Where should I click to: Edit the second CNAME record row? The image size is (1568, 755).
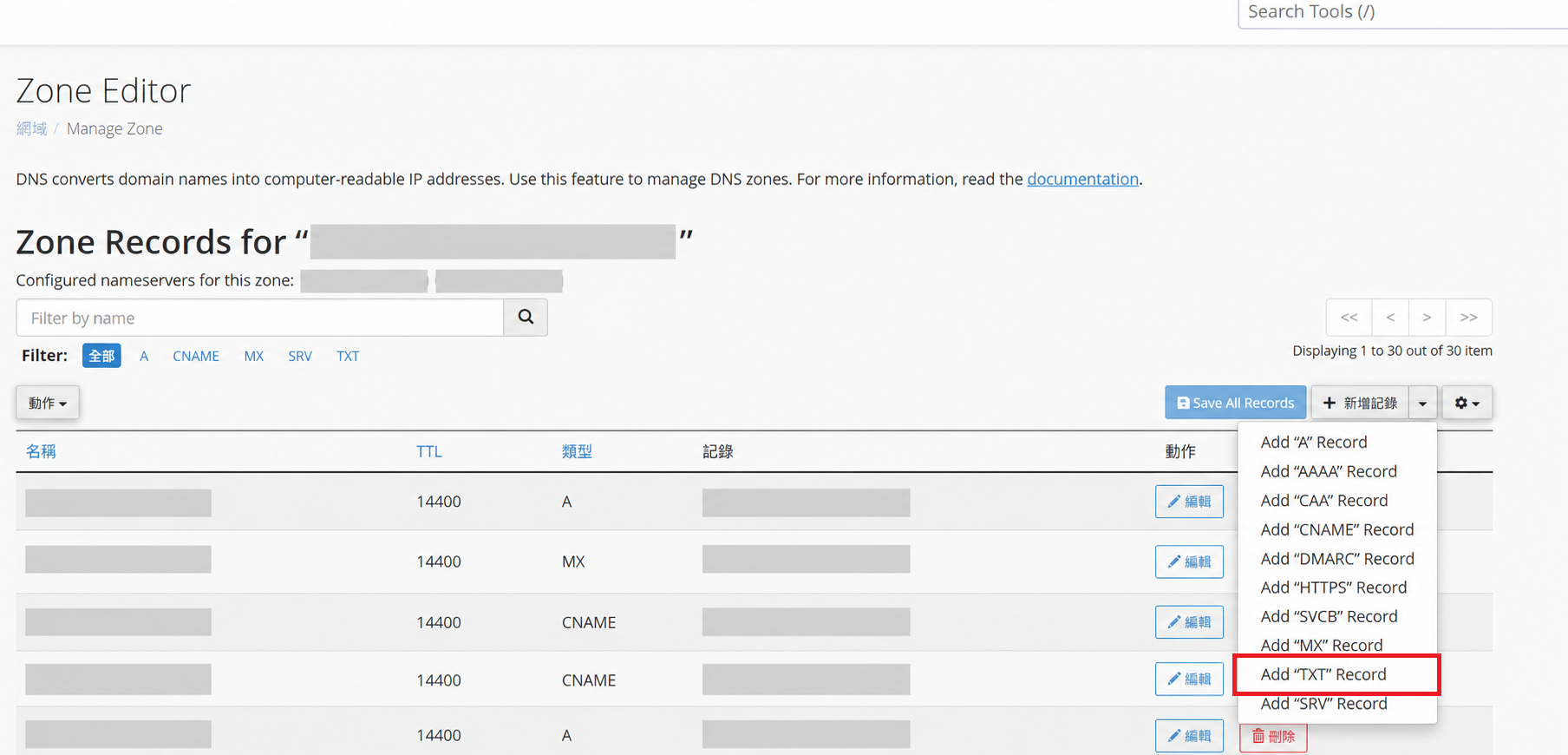[1189, 679]
